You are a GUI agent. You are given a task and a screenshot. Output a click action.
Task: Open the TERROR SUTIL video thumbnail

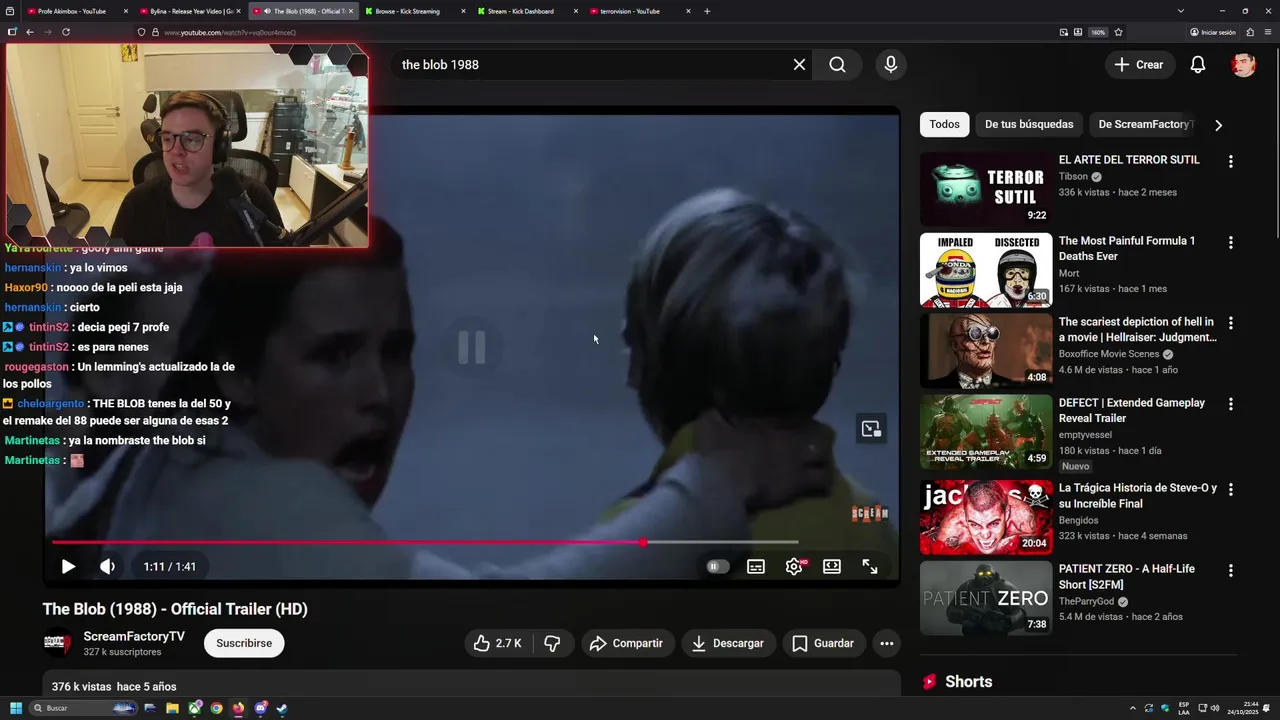[x=986, y=189]
